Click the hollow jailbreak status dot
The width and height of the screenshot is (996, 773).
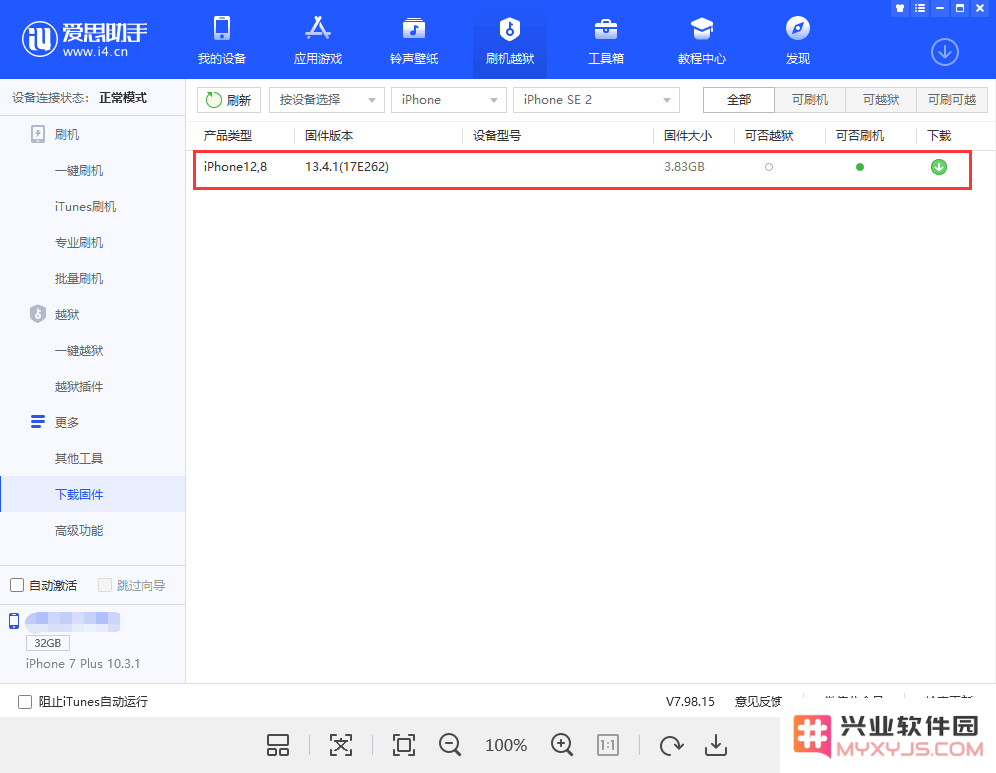point(769,167)
